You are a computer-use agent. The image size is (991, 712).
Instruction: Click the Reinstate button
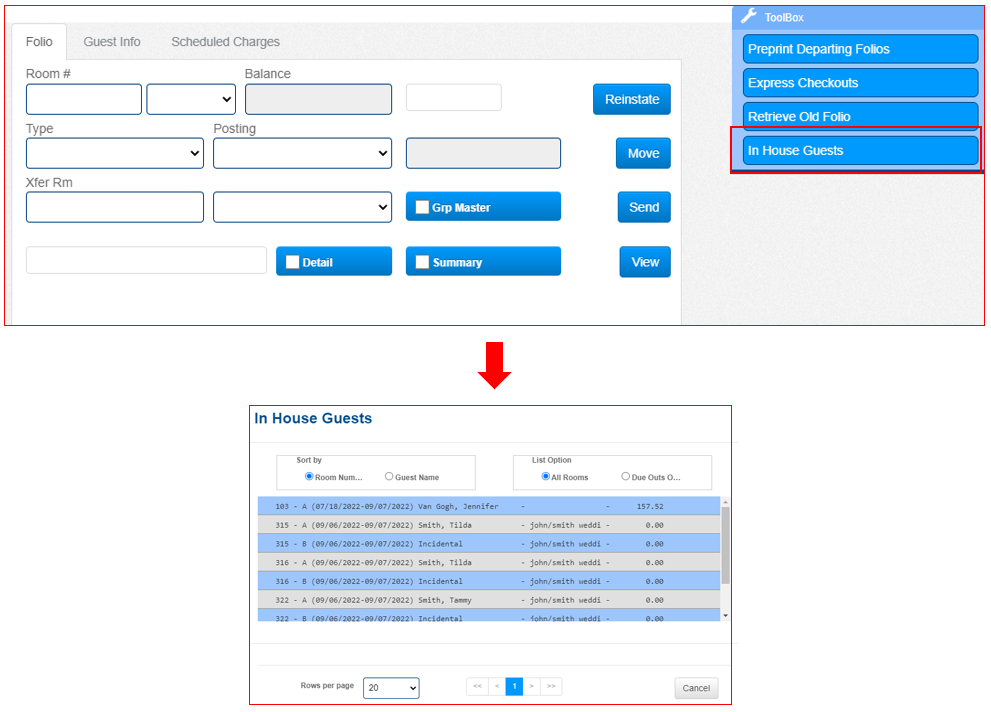click(632, 99)
